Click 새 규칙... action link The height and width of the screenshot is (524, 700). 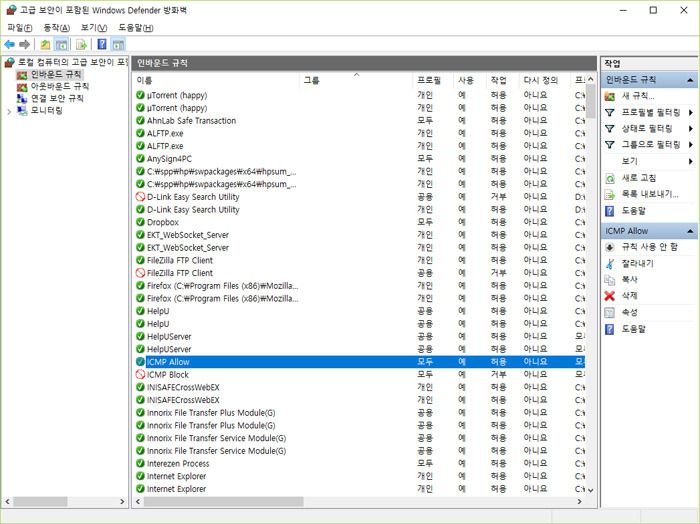click(x=638, y=96)
